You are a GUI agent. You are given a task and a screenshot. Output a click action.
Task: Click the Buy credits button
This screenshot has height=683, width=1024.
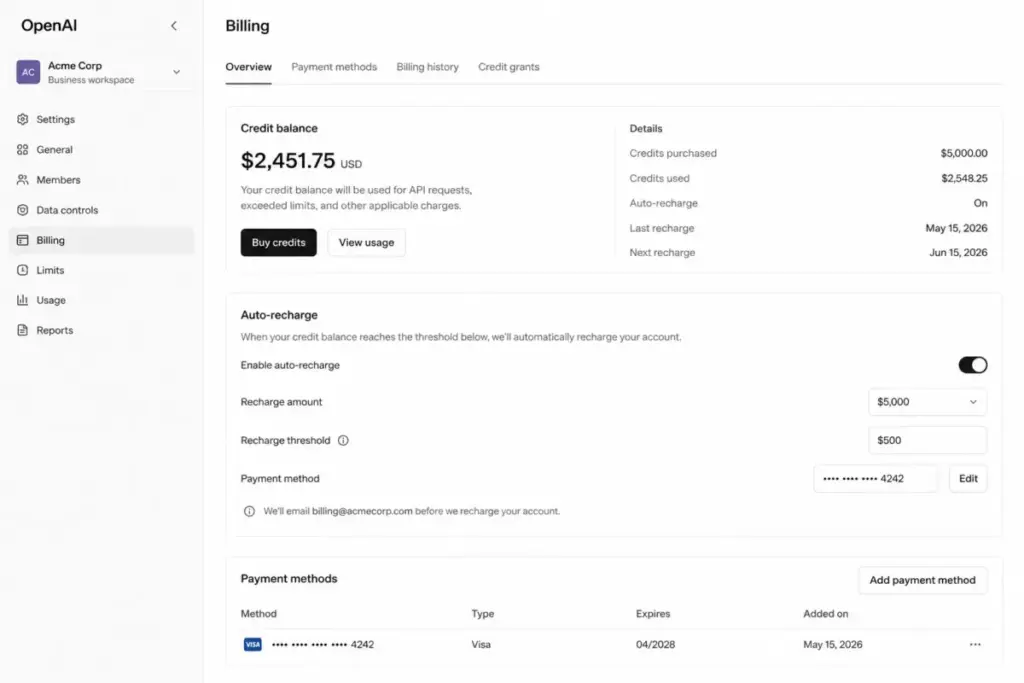(278, 242)
